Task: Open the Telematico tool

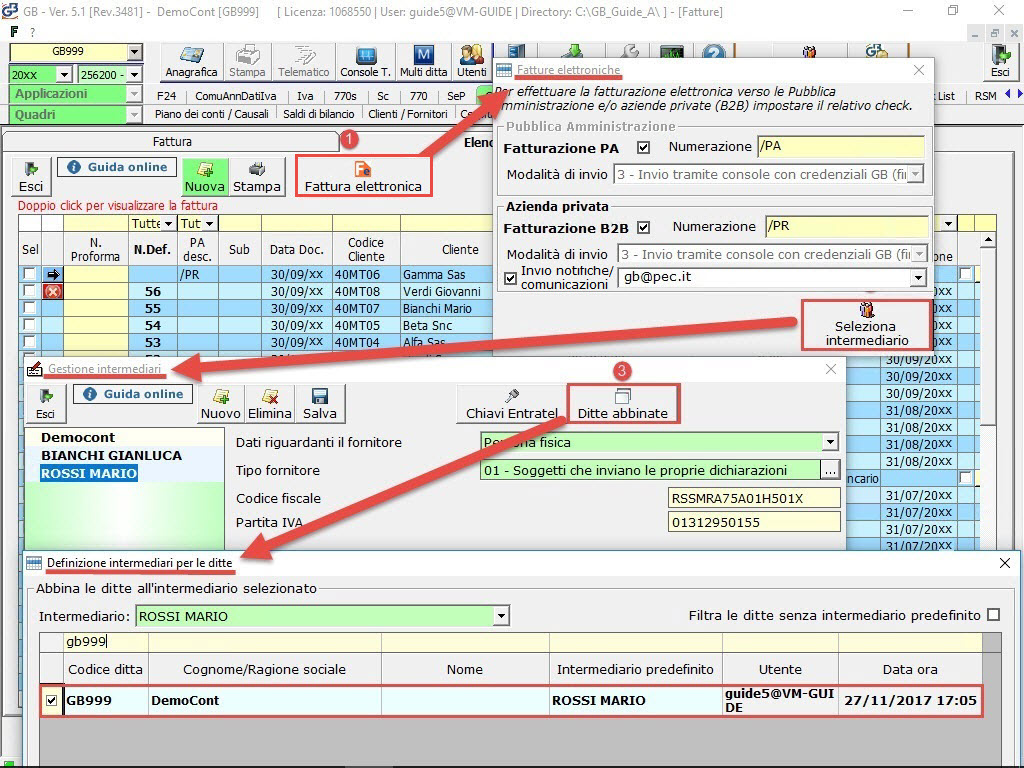Action: click(x=303, y=63)
